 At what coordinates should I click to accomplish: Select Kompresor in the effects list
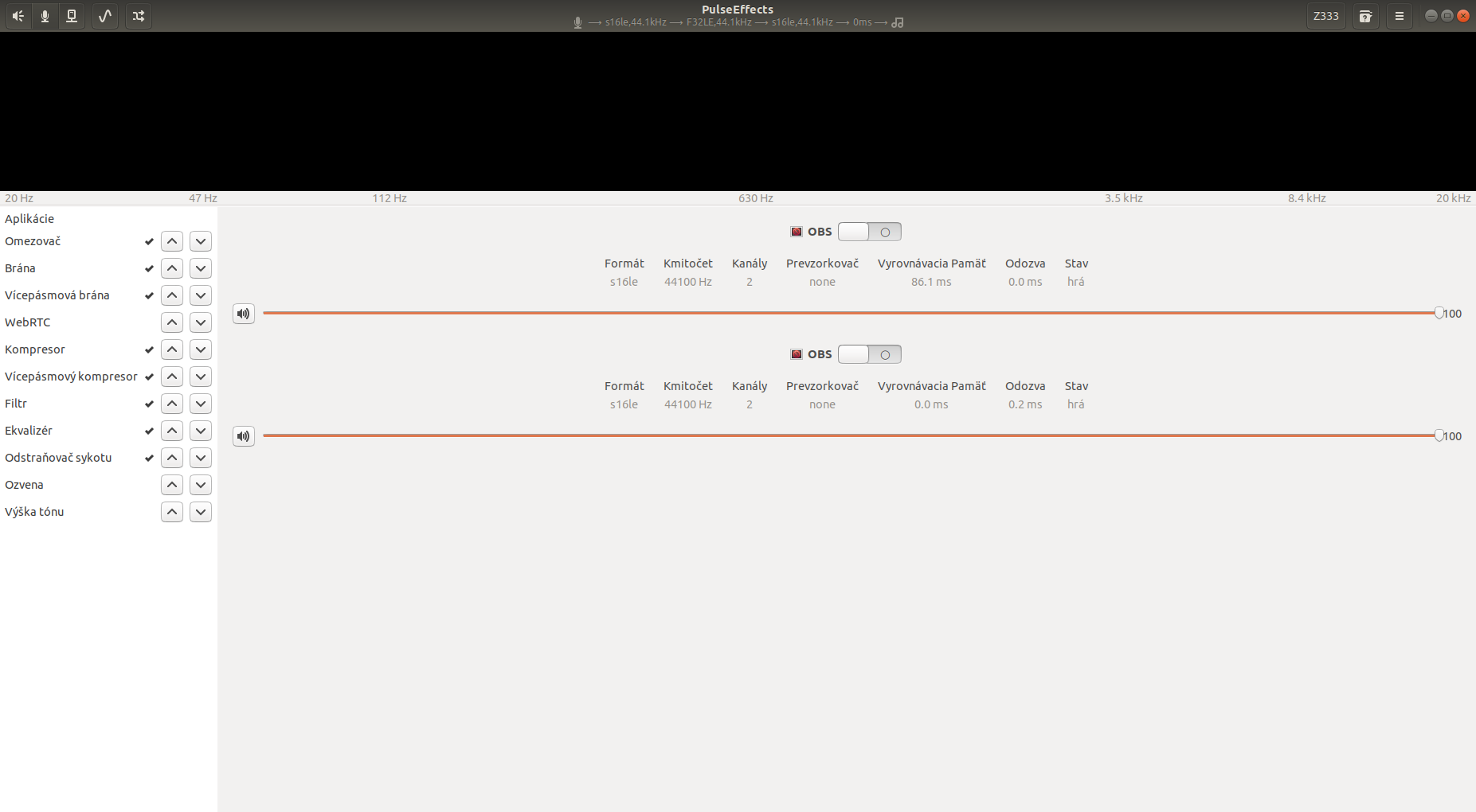[35, 349]
